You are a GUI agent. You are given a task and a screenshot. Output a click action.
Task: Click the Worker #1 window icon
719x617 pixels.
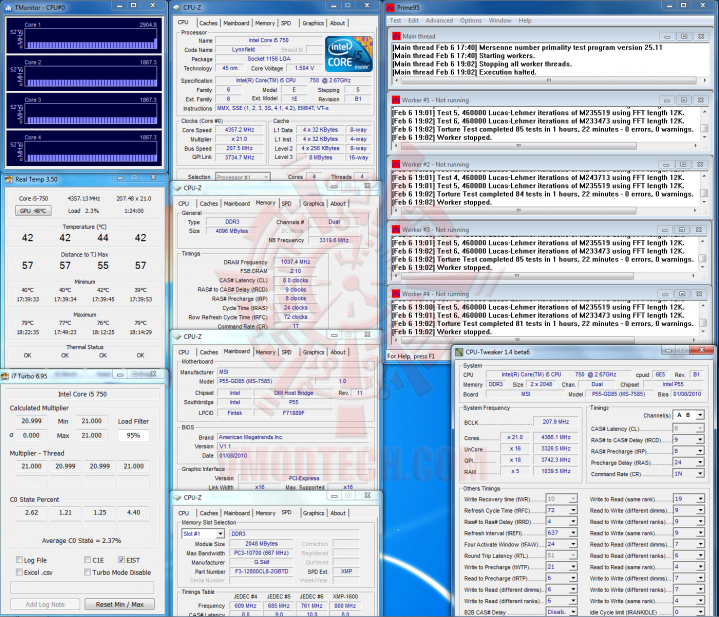(396, 100)
